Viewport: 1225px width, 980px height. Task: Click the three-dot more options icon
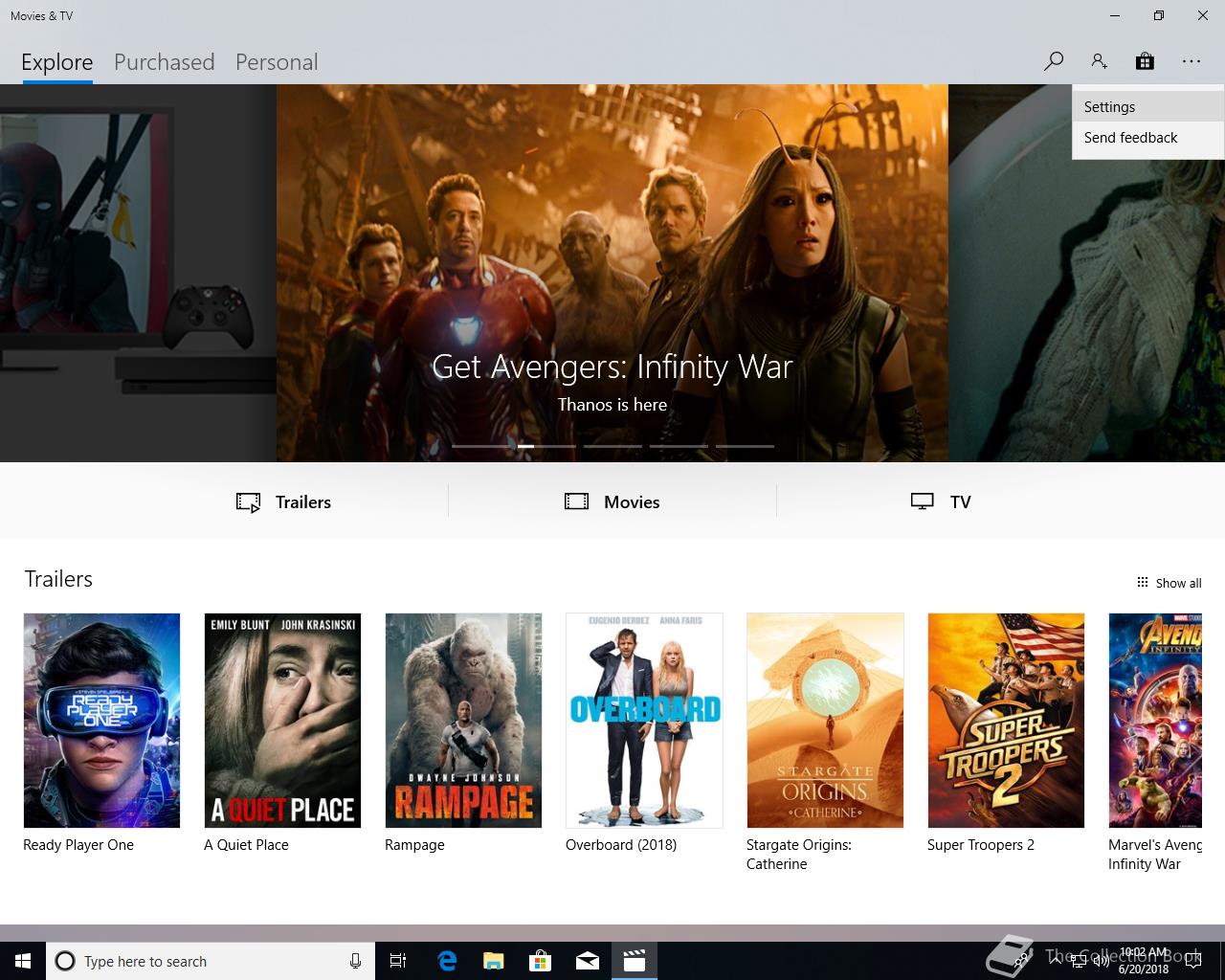coord(1191,61)
